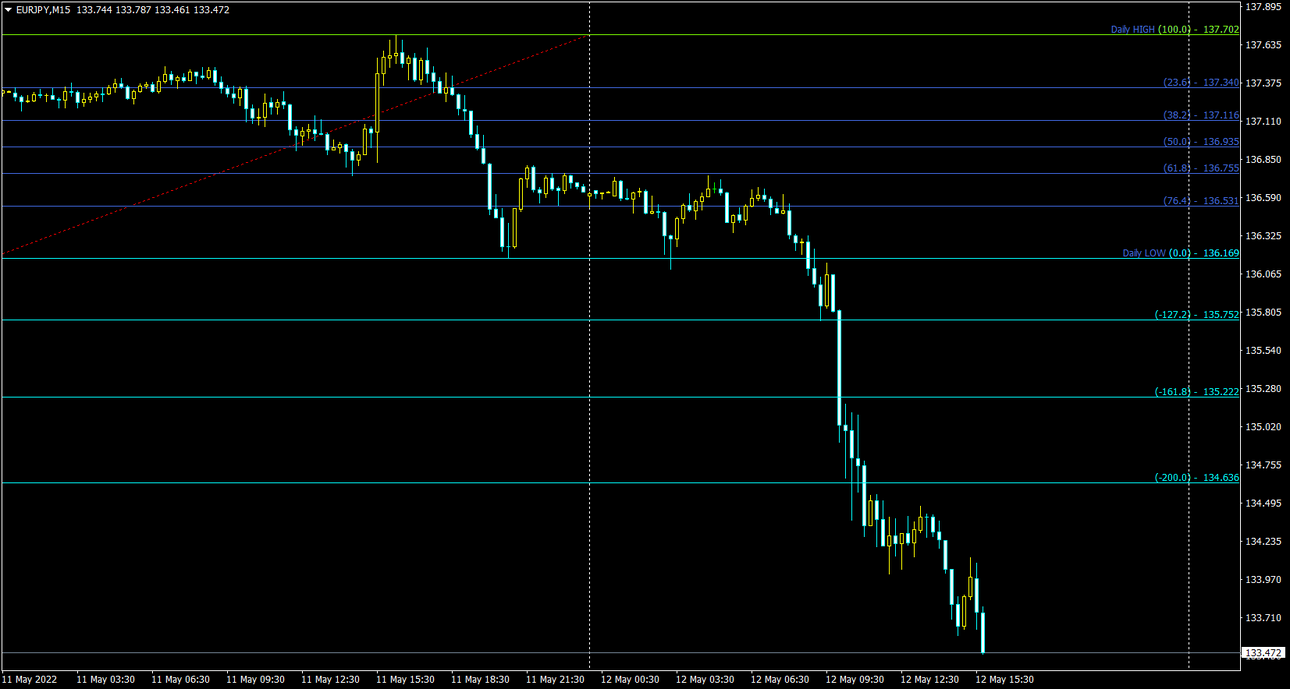Screen dimensions: 1290x689
Task: Click 133.970 on the price scale
Action: click(1264, 579)
